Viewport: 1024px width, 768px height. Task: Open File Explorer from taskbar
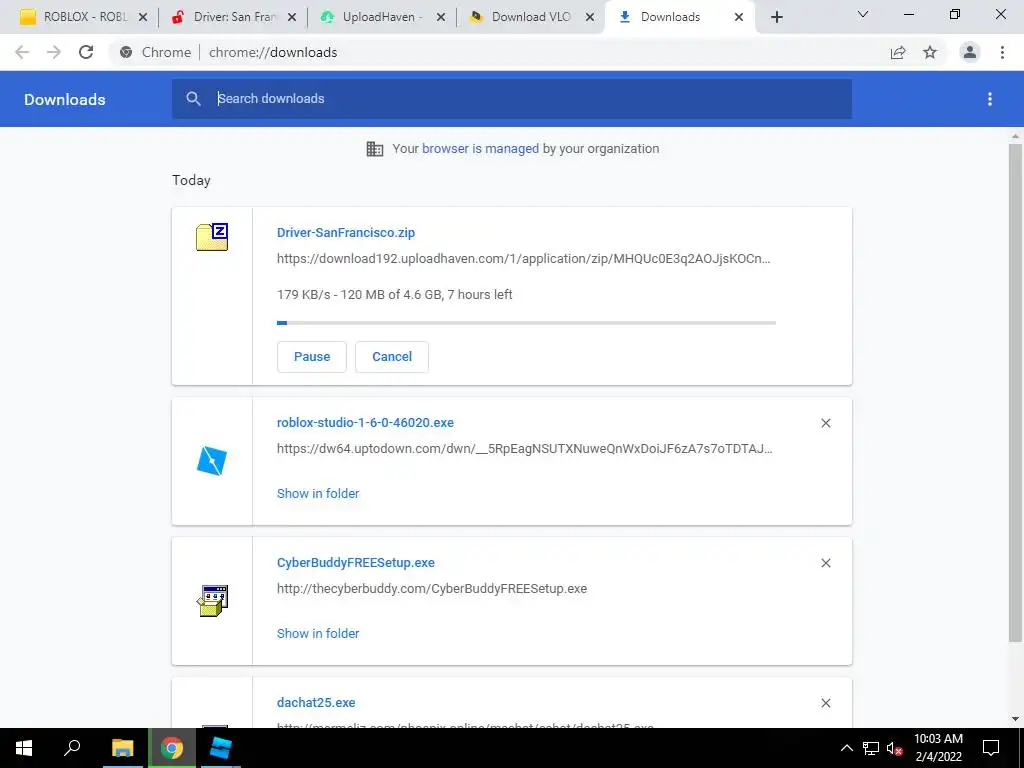click(x=122, y=748)
